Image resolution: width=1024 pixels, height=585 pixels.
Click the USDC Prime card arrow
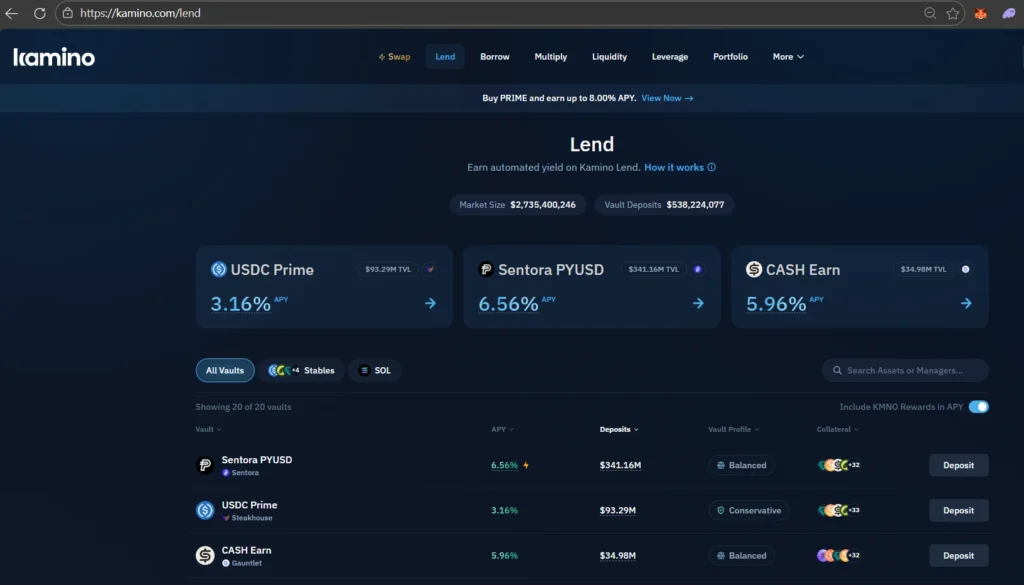(430, 303)
